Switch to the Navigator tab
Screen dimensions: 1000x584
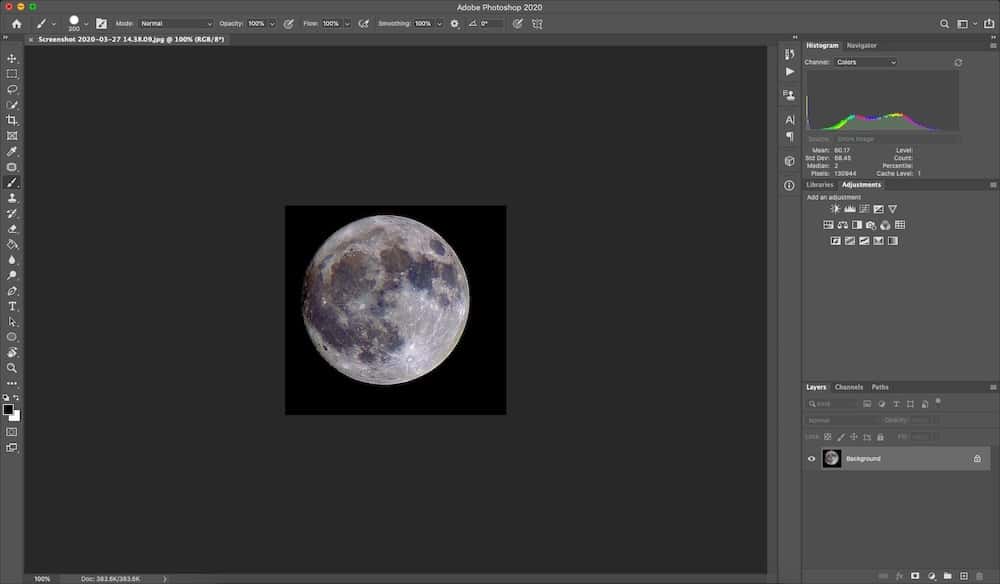(x=862, y=45)
